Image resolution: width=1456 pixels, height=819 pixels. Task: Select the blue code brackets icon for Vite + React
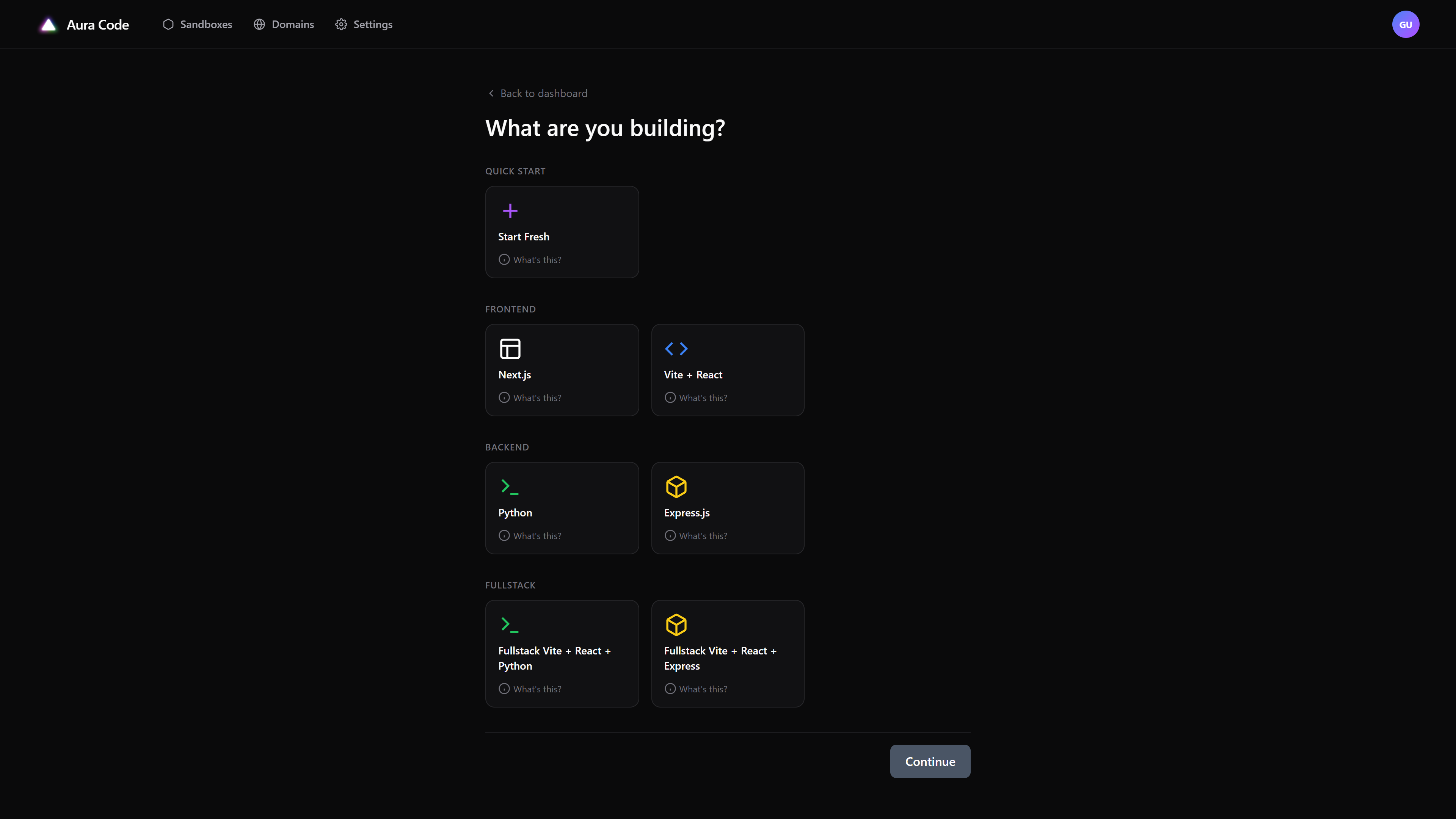(x=676, y=349)
